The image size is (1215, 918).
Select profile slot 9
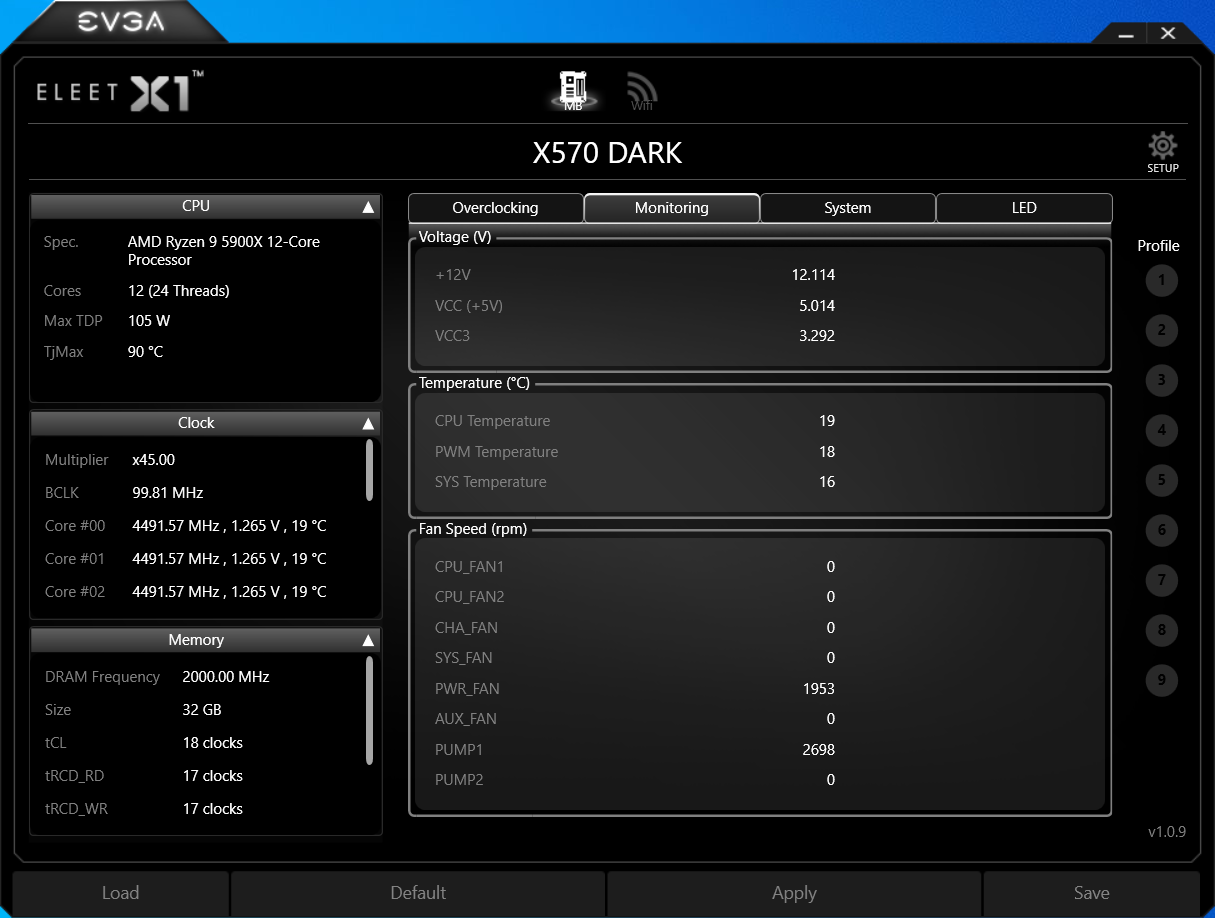click(1161, 680)
